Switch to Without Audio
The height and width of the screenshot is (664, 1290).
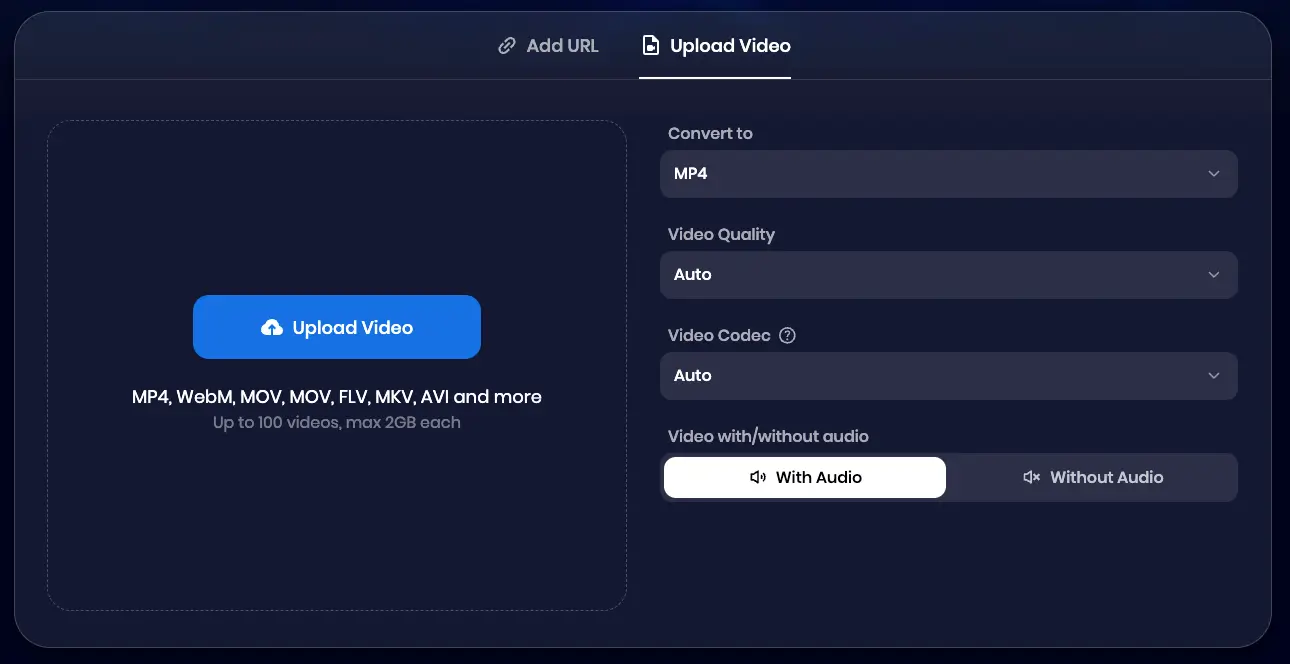click(x=1092, y=478)
